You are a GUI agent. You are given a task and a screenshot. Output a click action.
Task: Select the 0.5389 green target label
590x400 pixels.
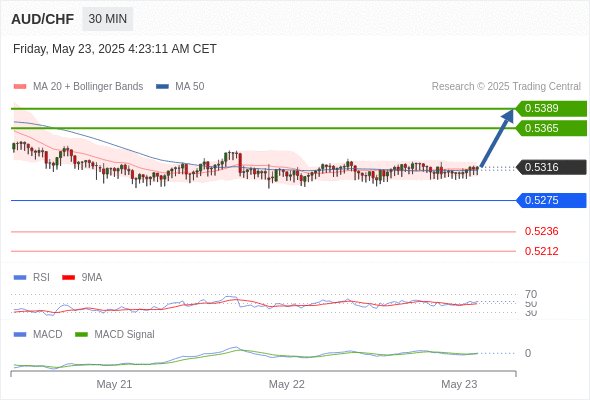point(551,108)
